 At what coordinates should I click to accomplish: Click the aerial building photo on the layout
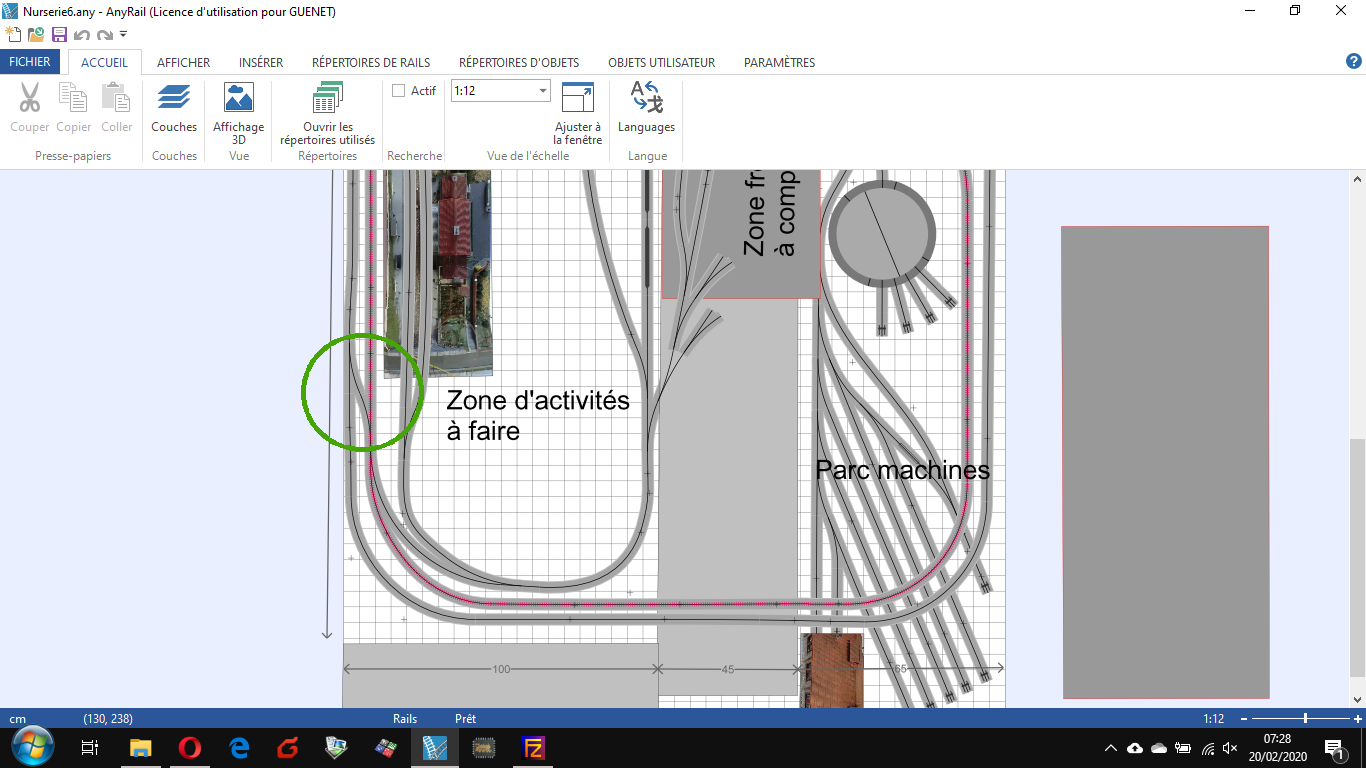coord(438,273)
